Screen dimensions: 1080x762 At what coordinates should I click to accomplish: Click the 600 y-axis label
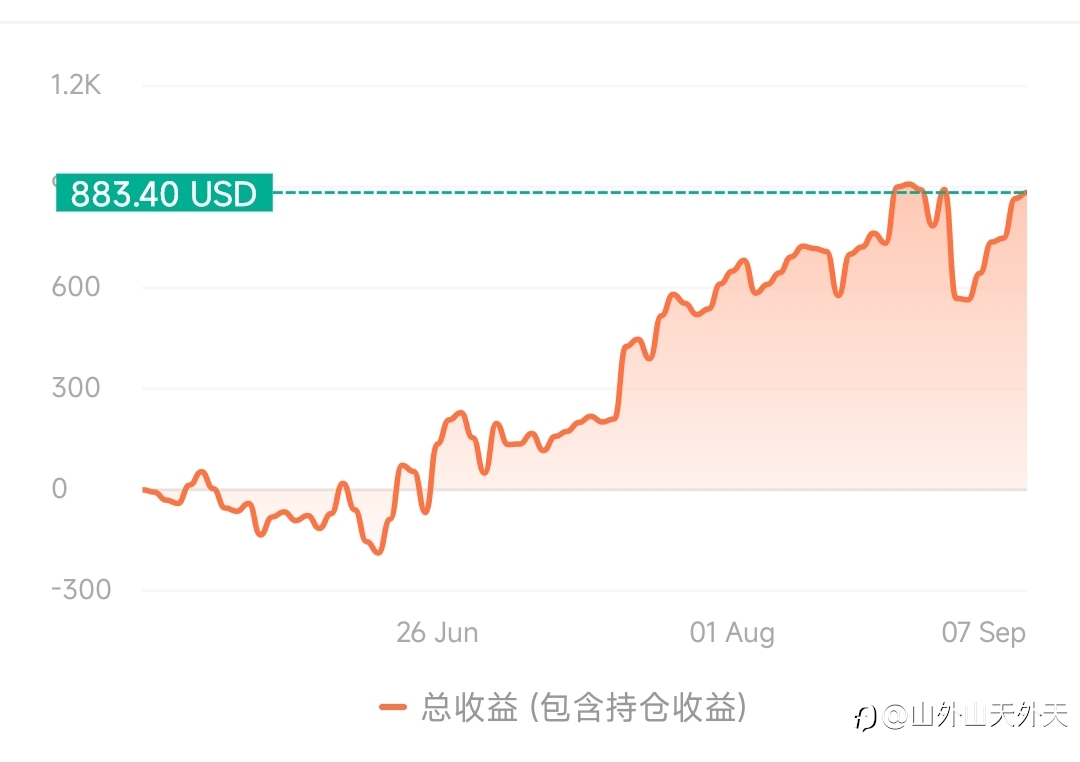76,287
